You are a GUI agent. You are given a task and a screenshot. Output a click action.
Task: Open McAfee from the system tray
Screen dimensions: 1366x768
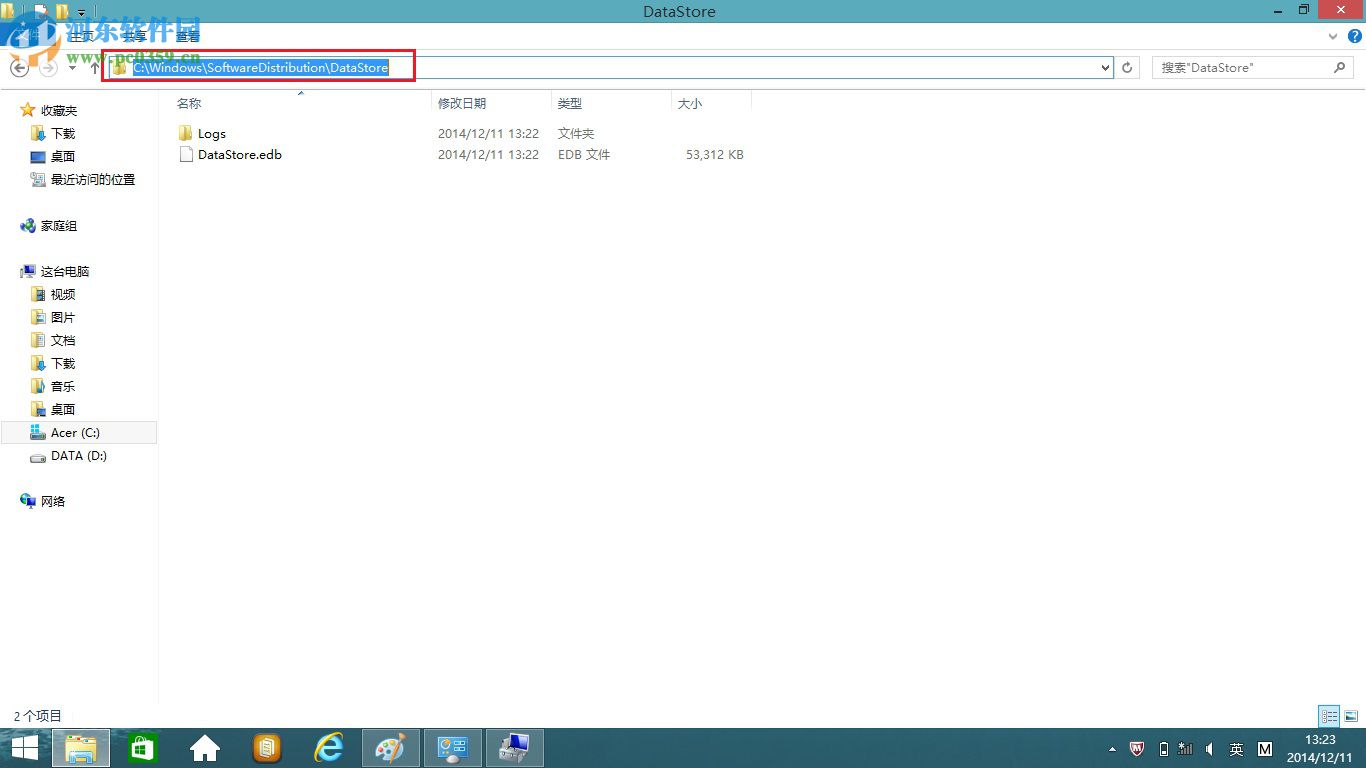click(1137, 749)
